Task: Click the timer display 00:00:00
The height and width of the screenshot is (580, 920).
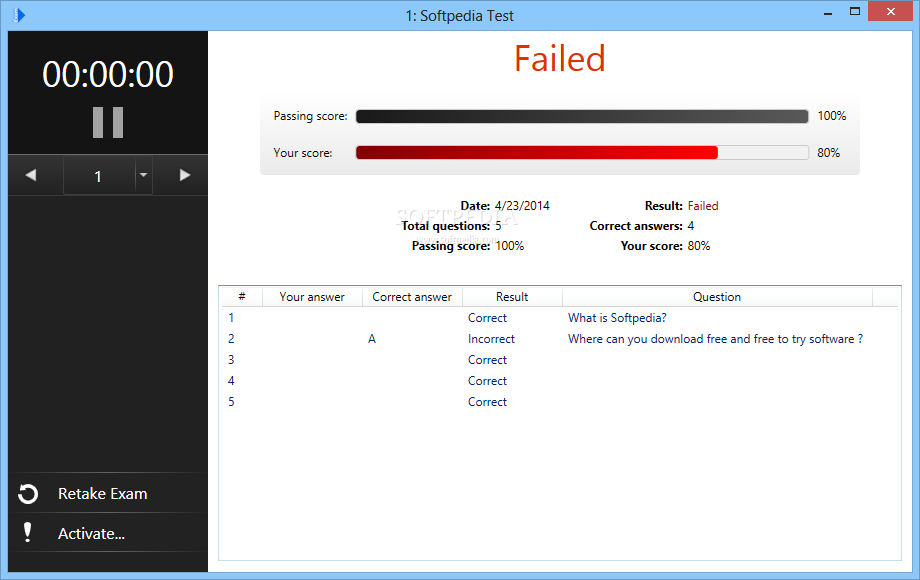Action: click(x=108, y=74)
